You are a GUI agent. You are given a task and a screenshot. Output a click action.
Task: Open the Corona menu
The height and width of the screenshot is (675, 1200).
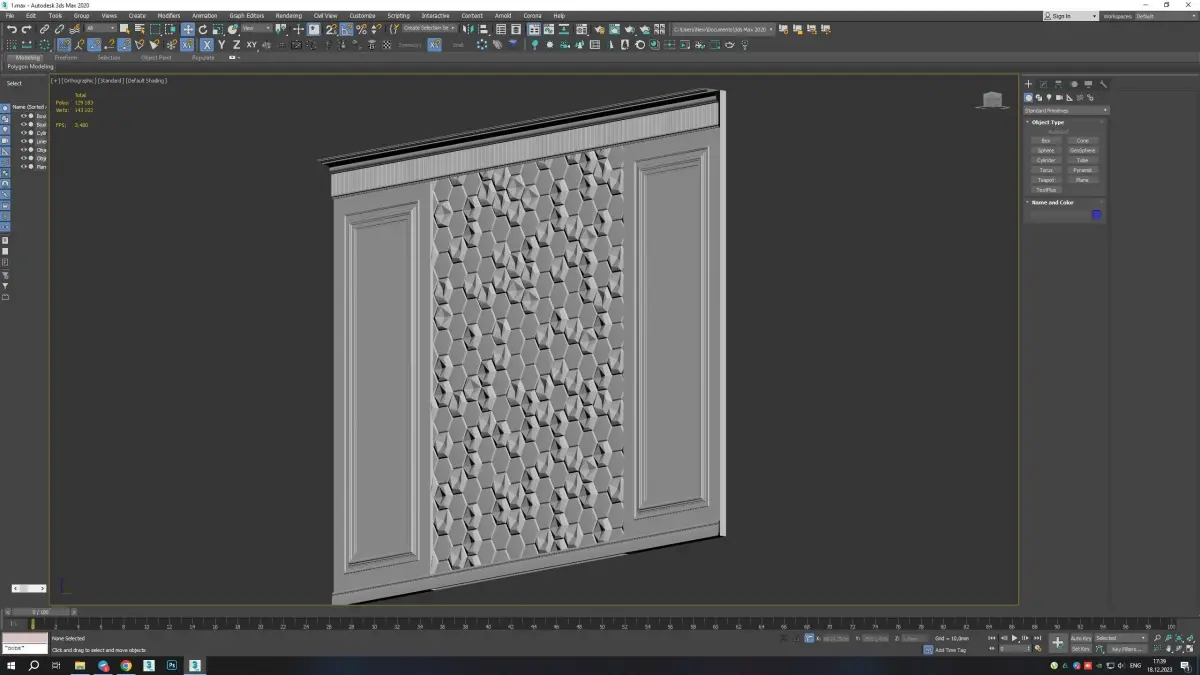(533, 16)
